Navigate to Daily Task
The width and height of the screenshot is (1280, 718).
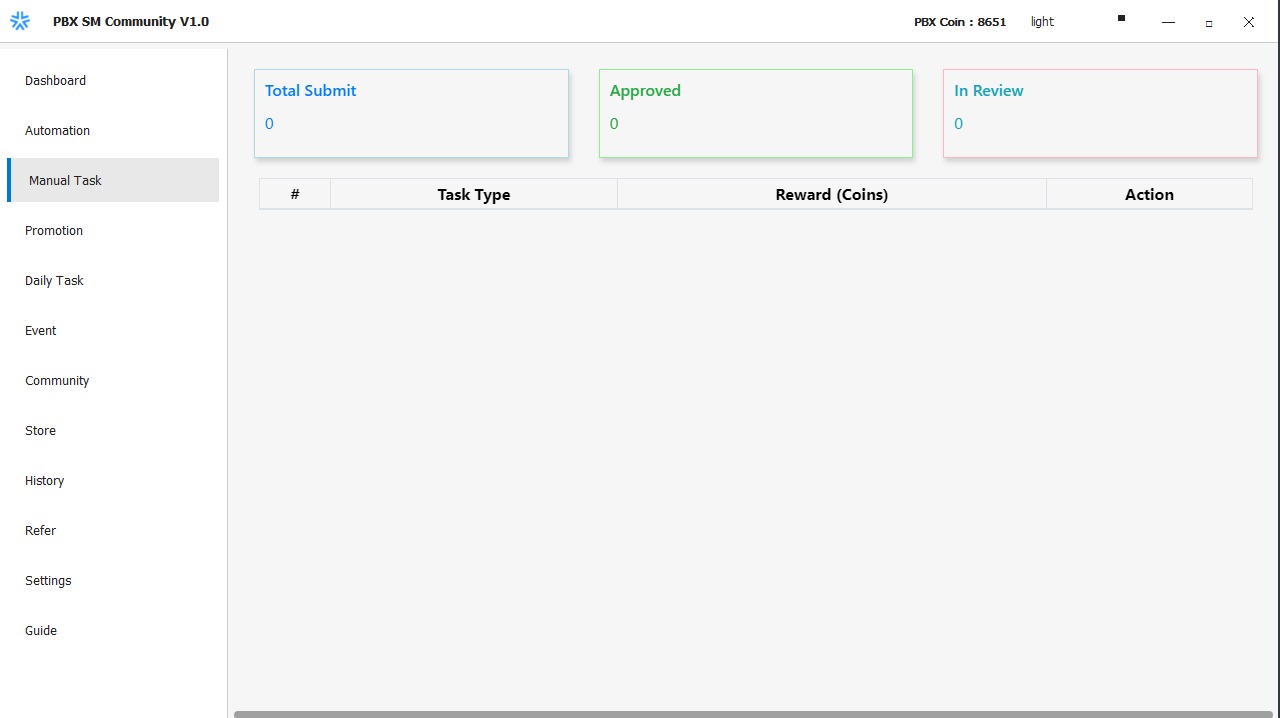54,281
